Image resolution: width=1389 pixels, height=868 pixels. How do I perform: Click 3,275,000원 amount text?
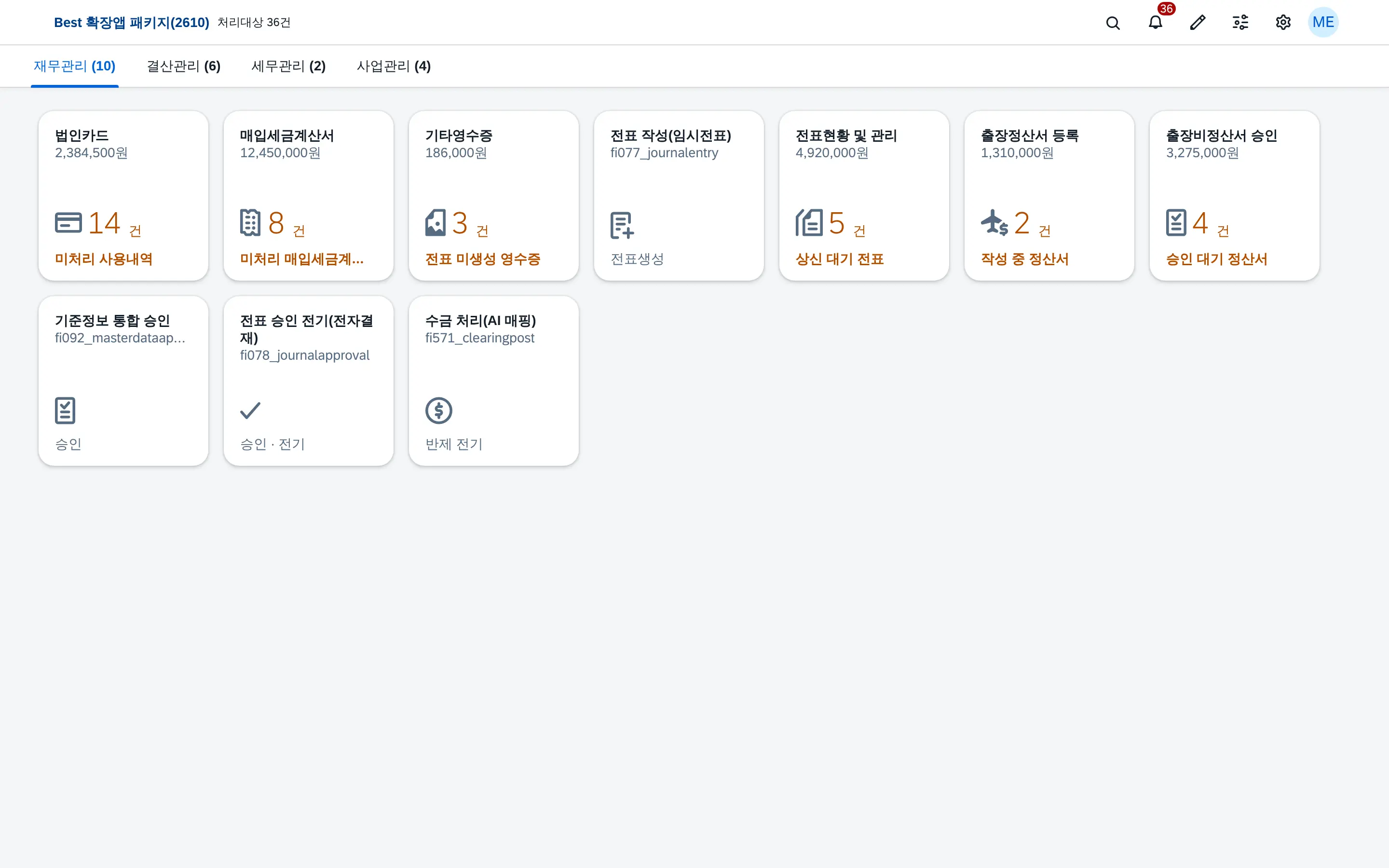[x=1202, y=153]
